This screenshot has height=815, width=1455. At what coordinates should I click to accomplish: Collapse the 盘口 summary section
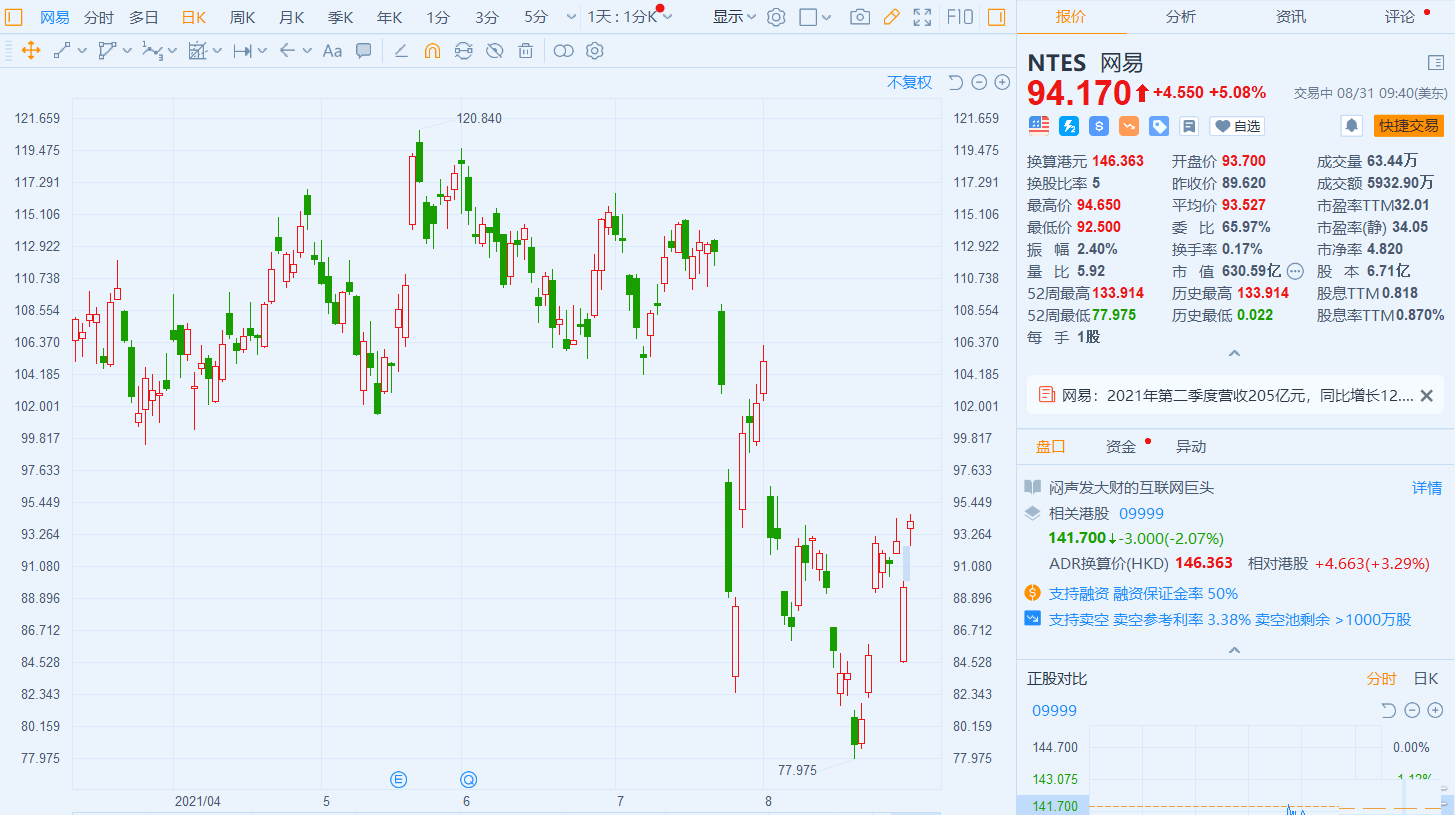[x=1235, y=650]
